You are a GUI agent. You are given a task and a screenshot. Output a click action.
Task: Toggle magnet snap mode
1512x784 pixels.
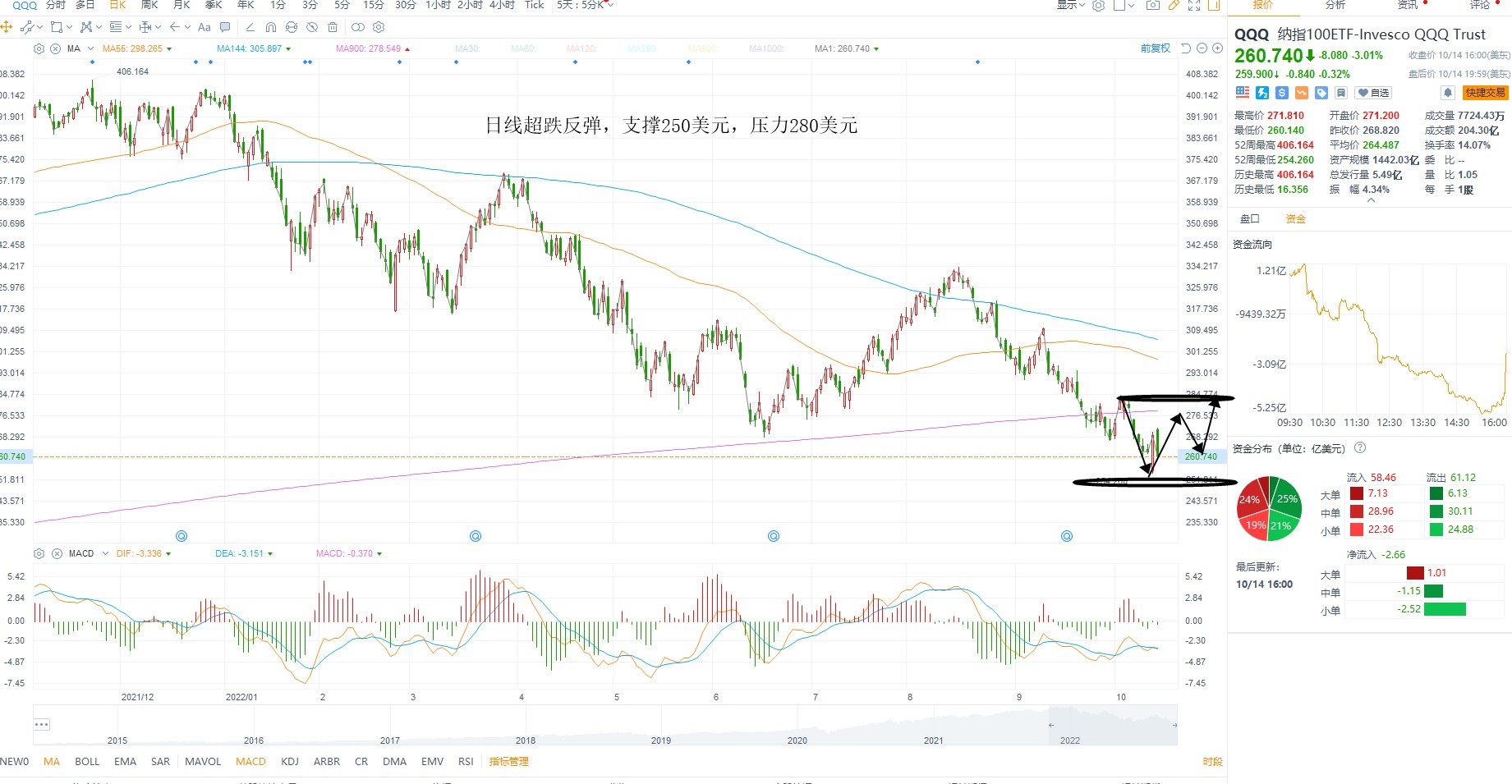[x=270, y=27]
